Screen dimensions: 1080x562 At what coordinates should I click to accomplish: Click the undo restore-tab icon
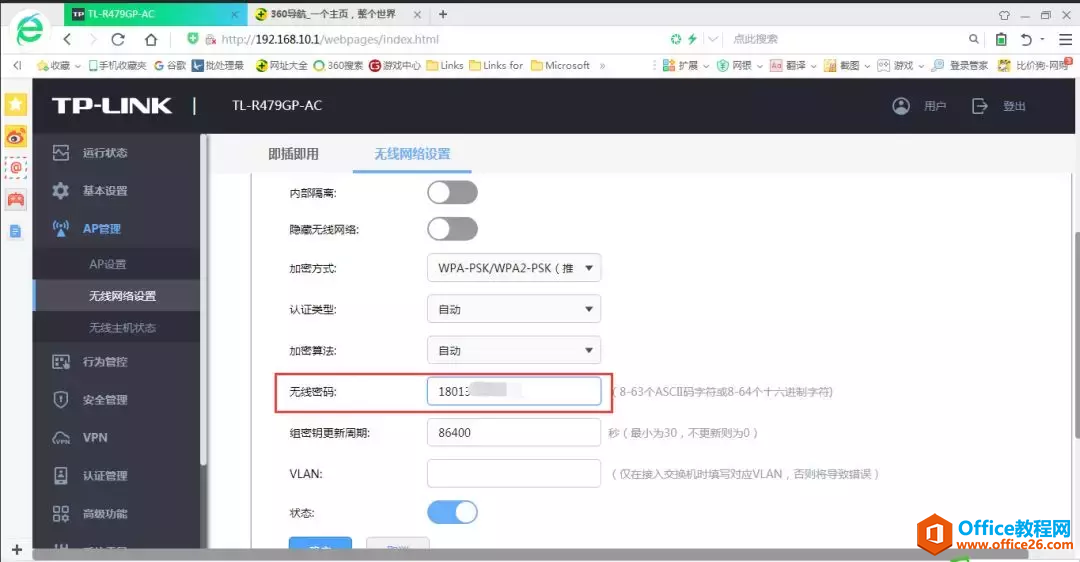click(1026, 39)
